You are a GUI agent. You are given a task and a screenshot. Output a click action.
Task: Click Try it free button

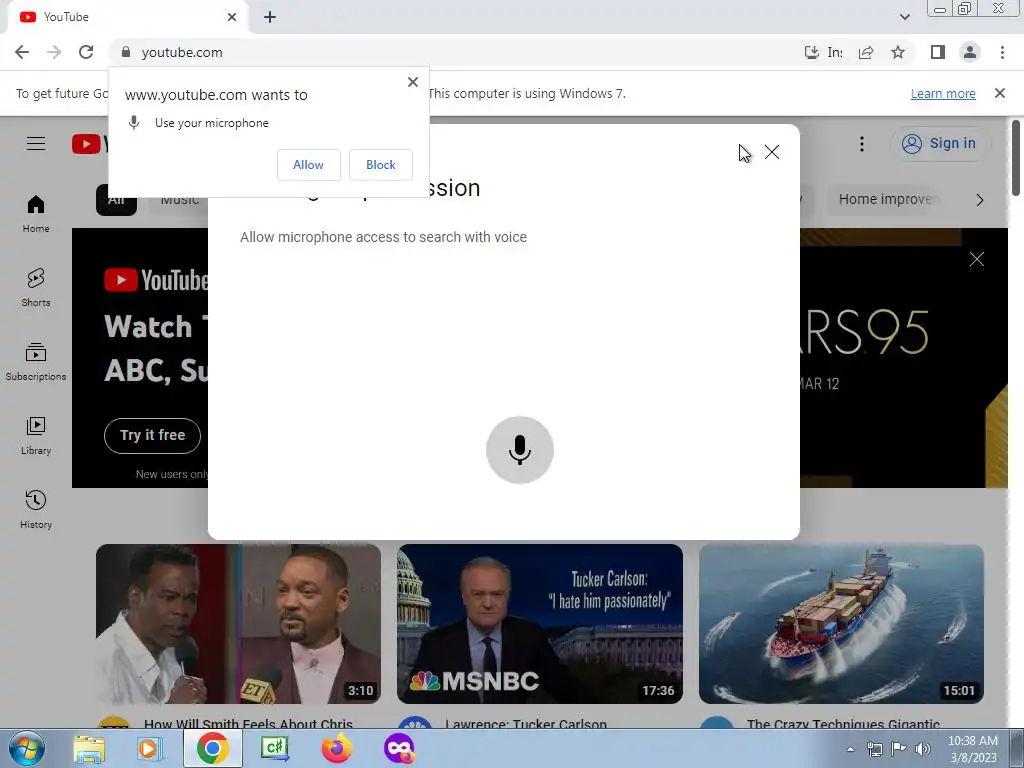coord(153,436)
